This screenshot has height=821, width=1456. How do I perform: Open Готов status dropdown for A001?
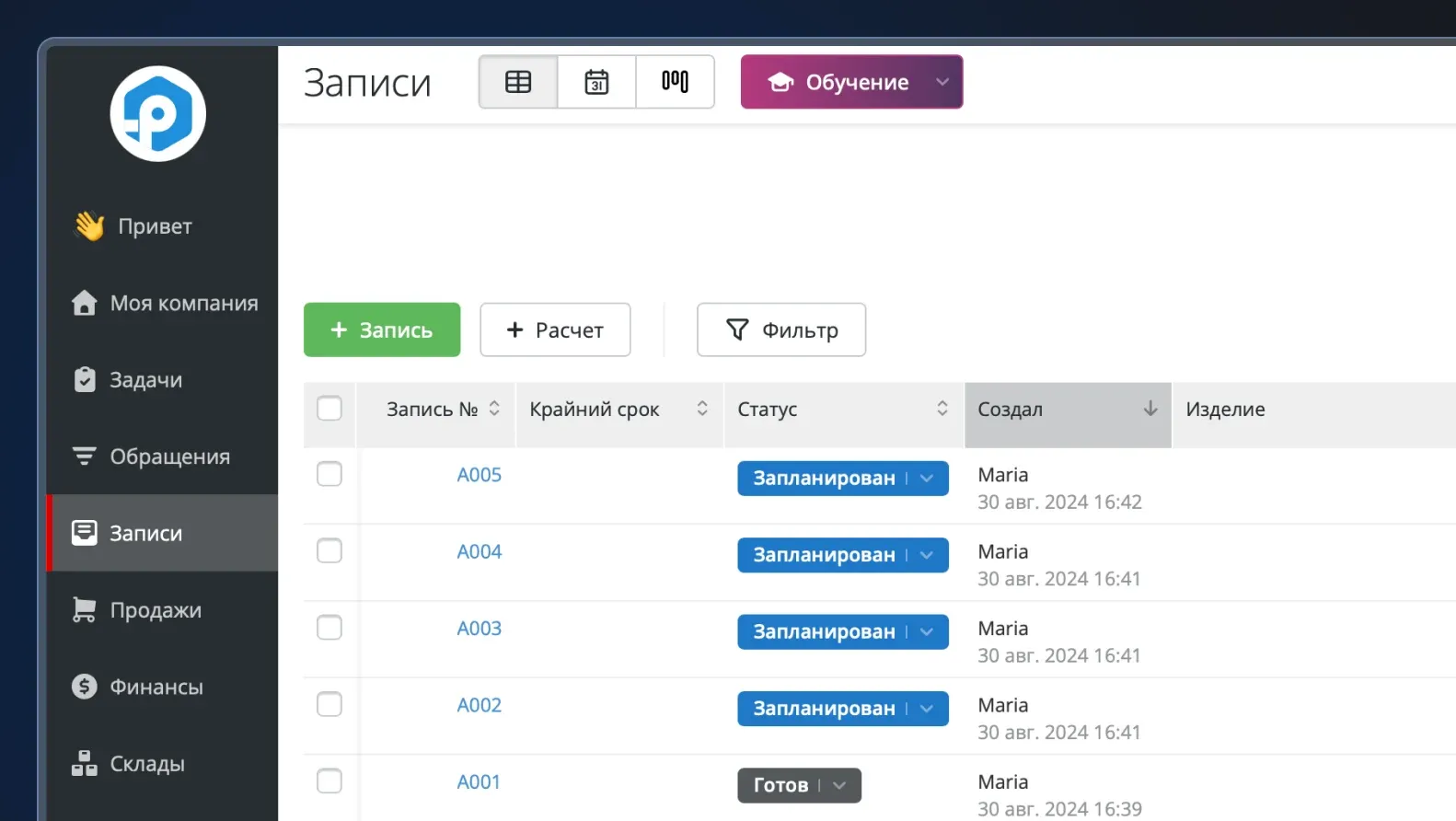click(839, 785)
